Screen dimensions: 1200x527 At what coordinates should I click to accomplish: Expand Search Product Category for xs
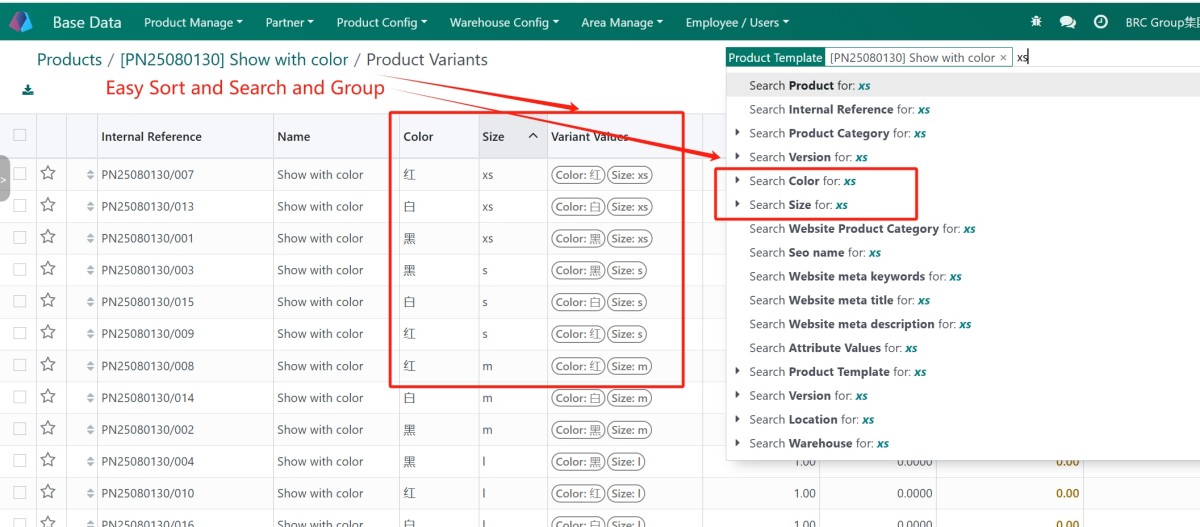(x=738, y=133)
